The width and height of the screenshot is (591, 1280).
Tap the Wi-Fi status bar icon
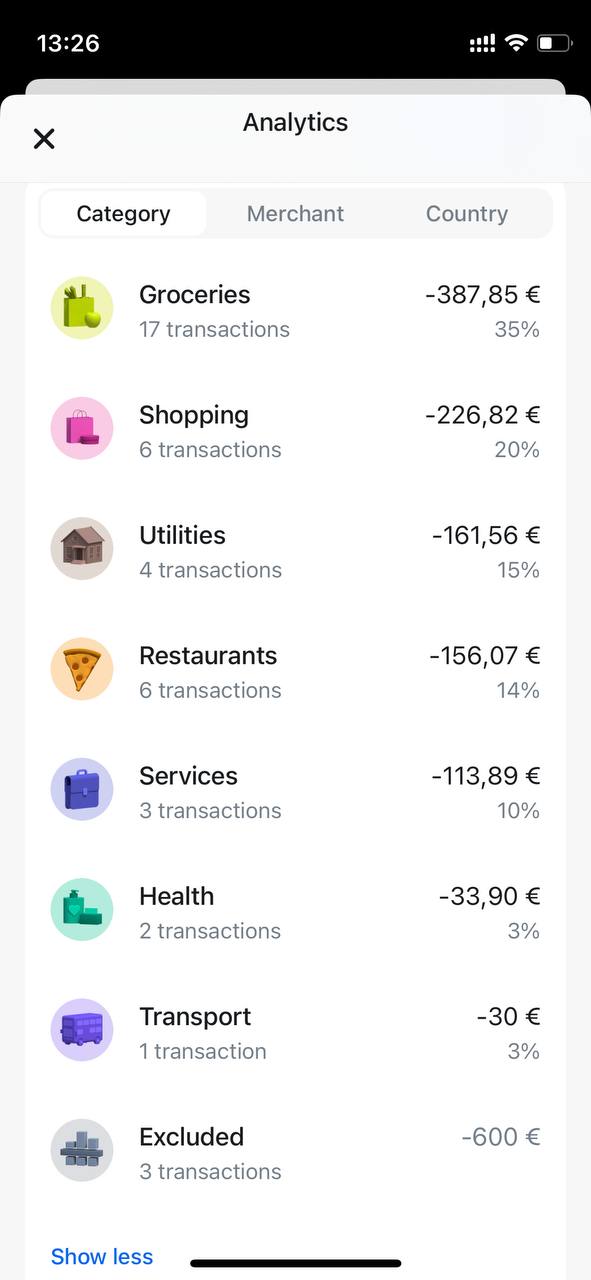coord(516,43)
